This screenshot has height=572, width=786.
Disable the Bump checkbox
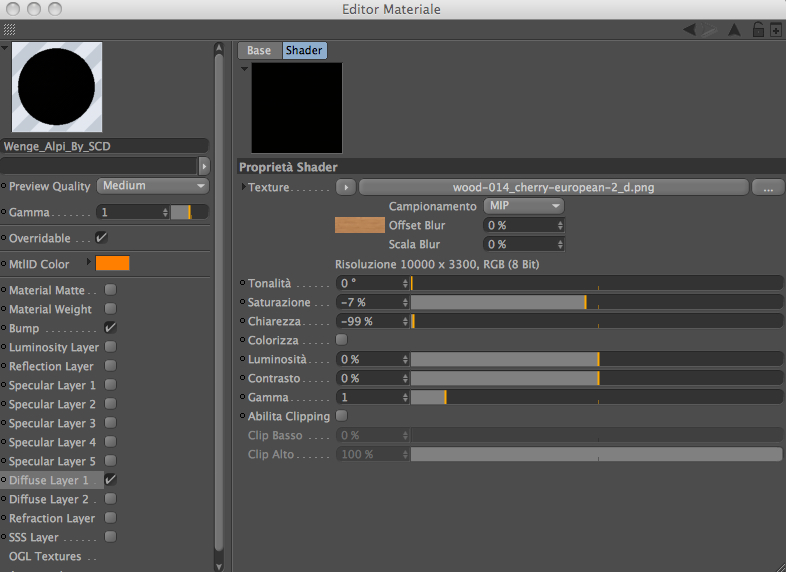click(110, 328)
